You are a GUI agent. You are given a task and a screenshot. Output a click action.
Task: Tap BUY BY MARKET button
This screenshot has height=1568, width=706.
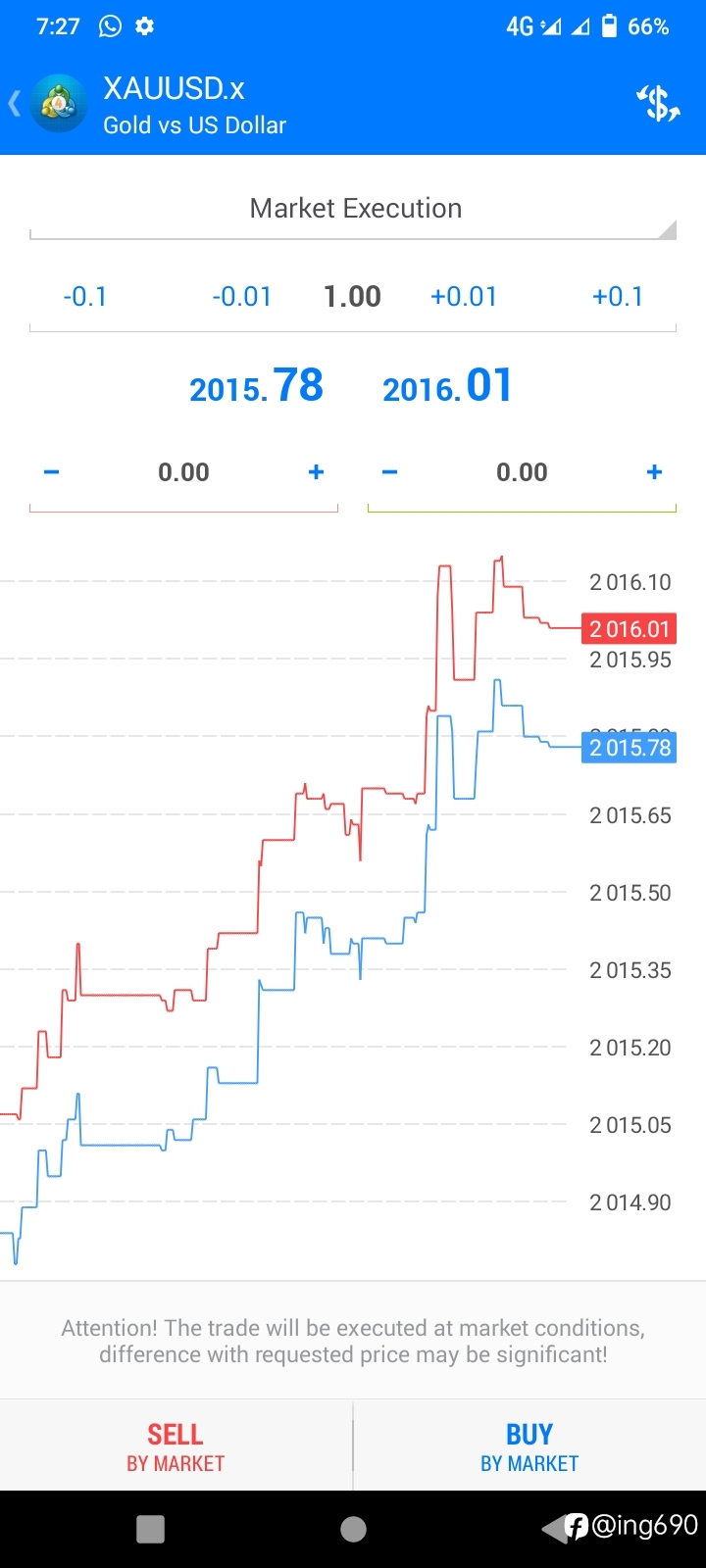pyautogui.click(x=529, y=1446)
